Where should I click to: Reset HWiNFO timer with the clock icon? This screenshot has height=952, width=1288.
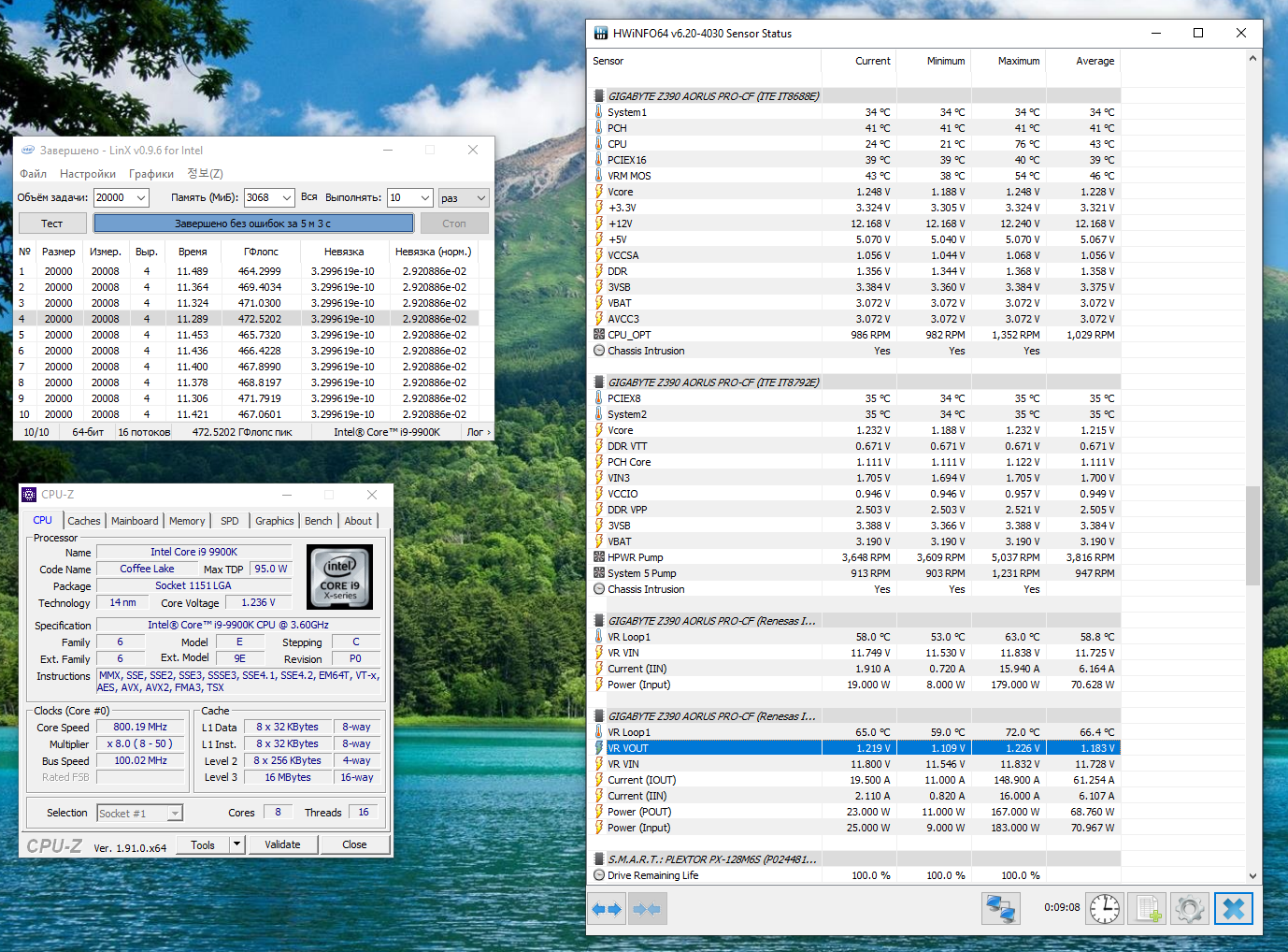[1105, 909]
